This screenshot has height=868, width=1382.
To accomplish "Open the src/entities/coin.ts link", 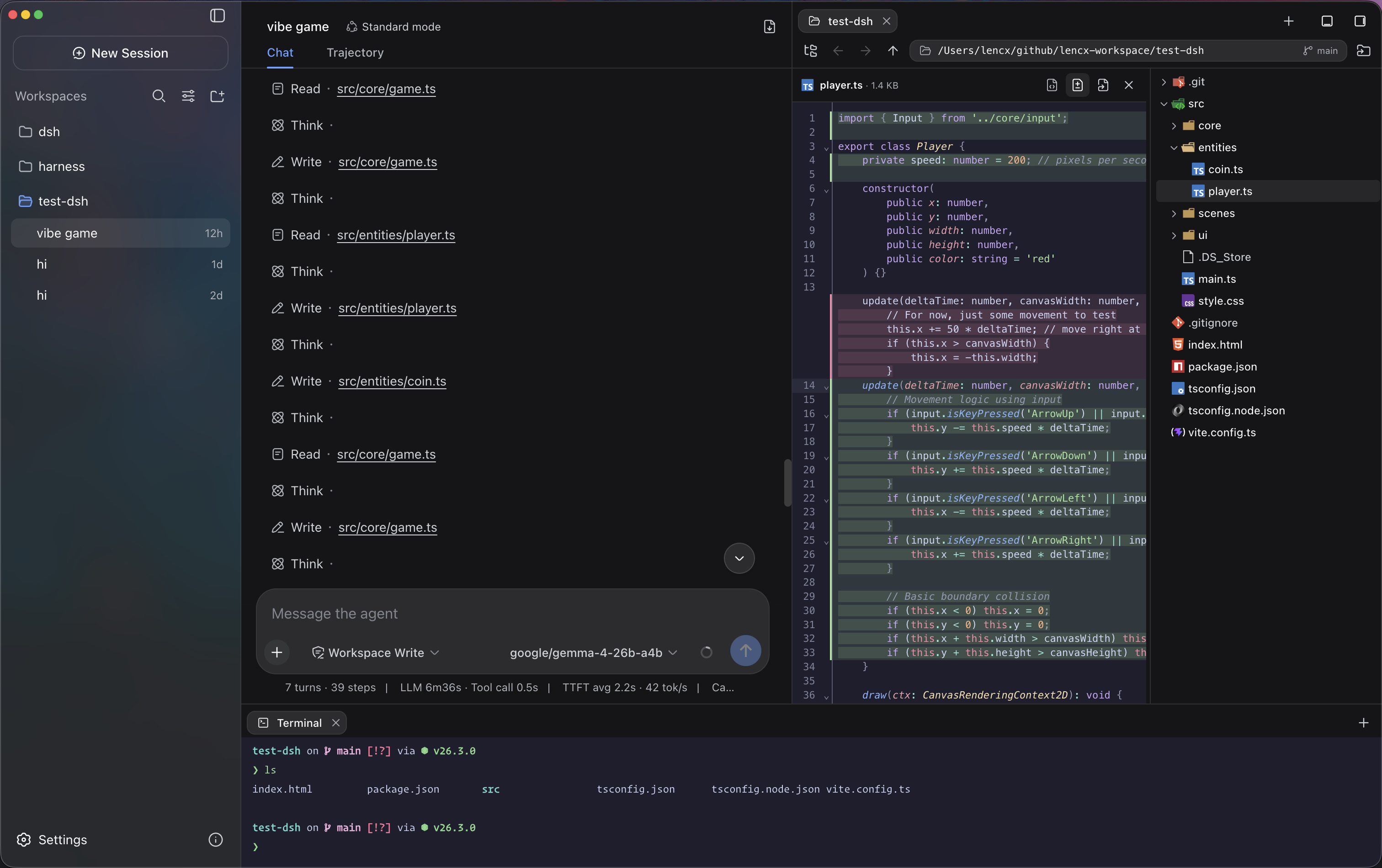I will pos(392,381).
